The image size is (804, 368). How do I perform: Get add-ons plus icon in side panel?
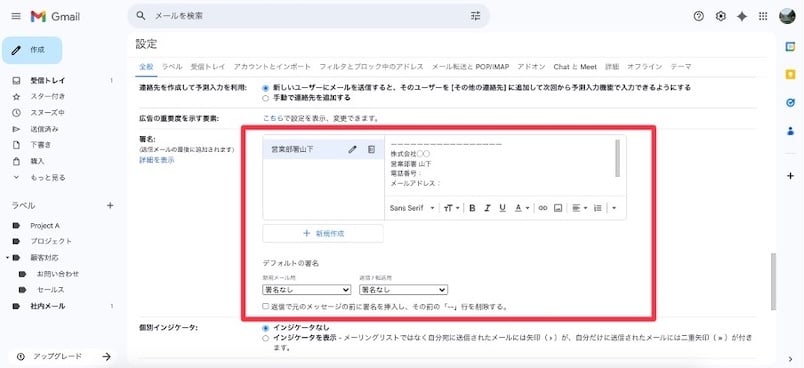click(x=790, y=176)
